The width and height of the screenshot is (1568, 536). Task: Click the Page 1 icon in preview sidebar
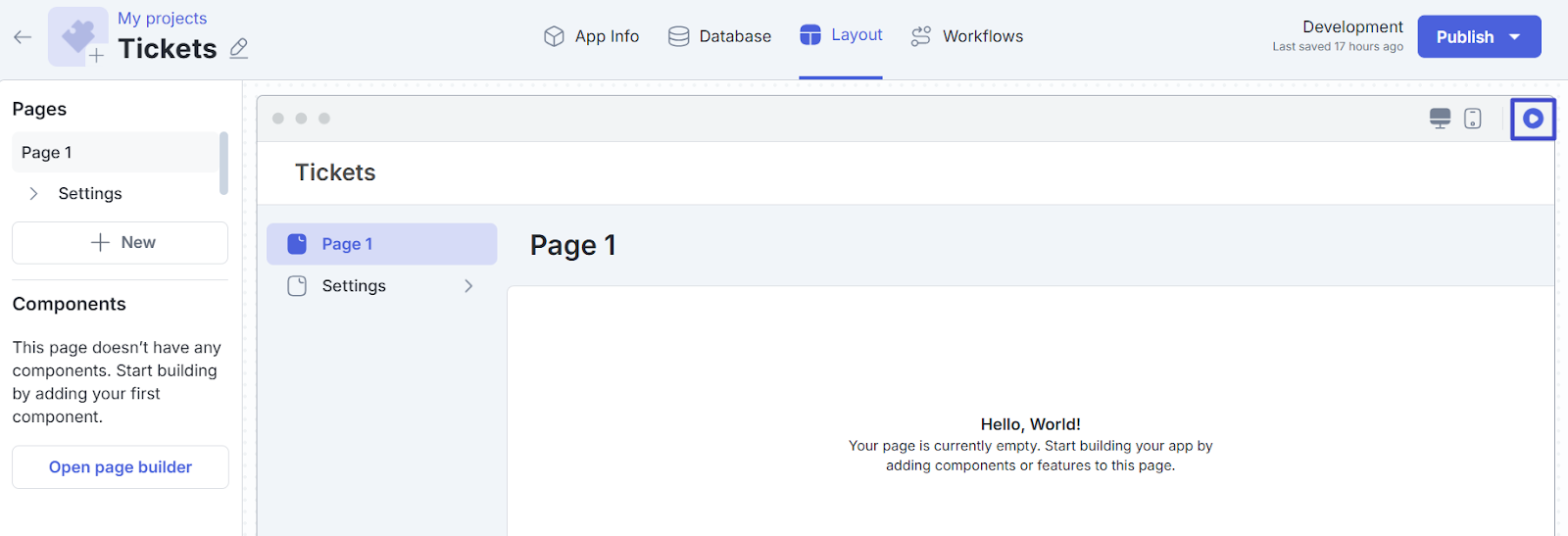[297, 244]
